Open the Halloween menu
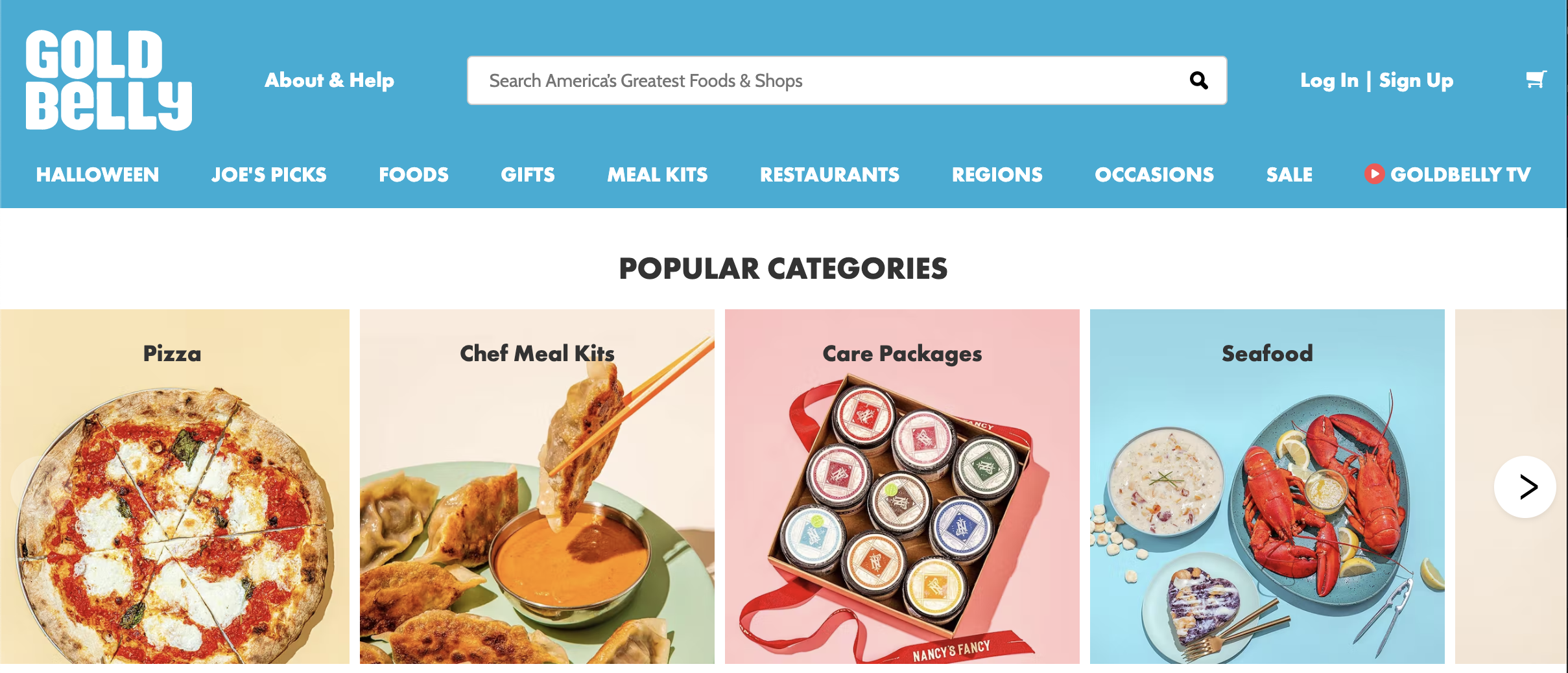1568x673 pixels. pos(97,174)
